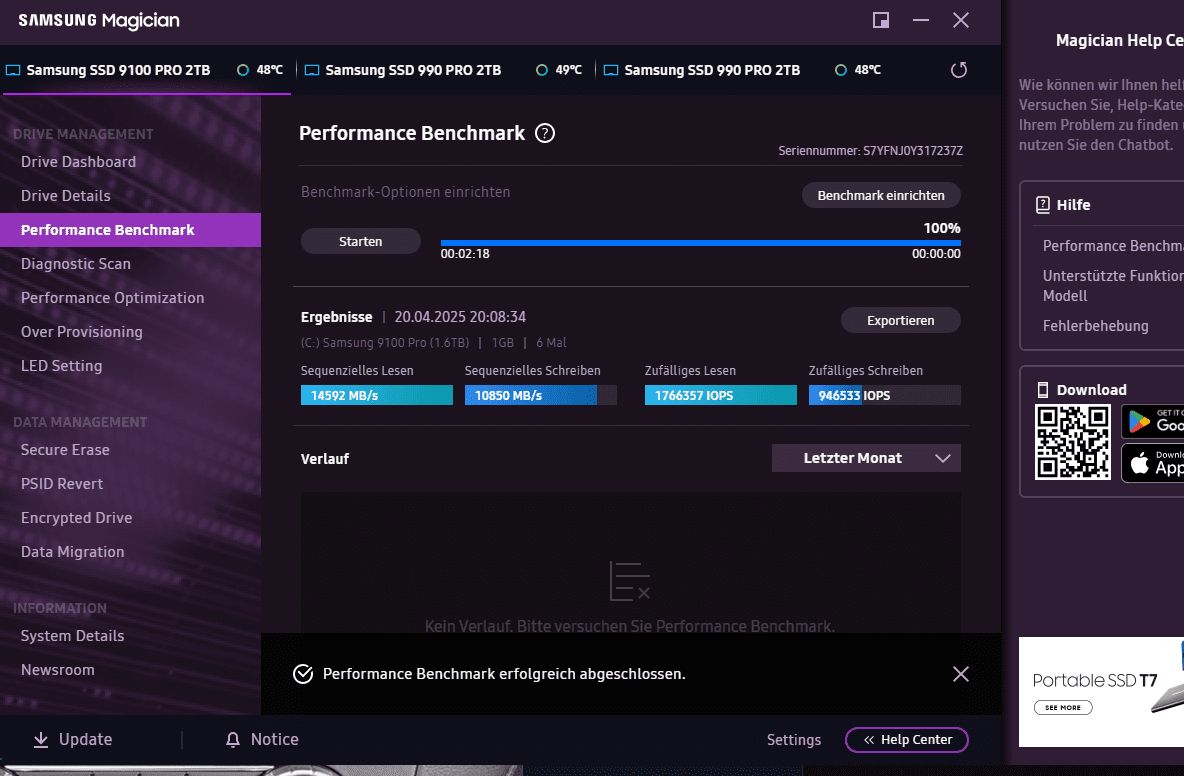1184x776 pixels.
Task: Open the Apple App Store badge
Action: pos(1152,463)
